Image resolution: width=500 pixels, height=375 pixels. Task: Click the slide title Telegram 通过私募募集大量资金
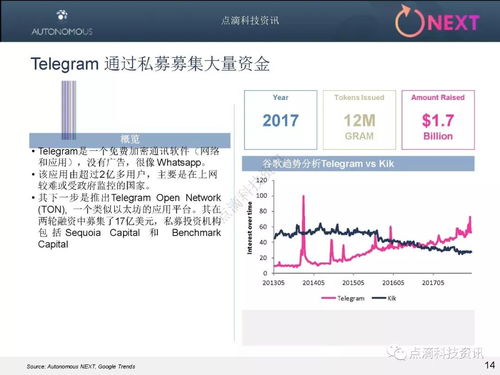pos(150,64)
